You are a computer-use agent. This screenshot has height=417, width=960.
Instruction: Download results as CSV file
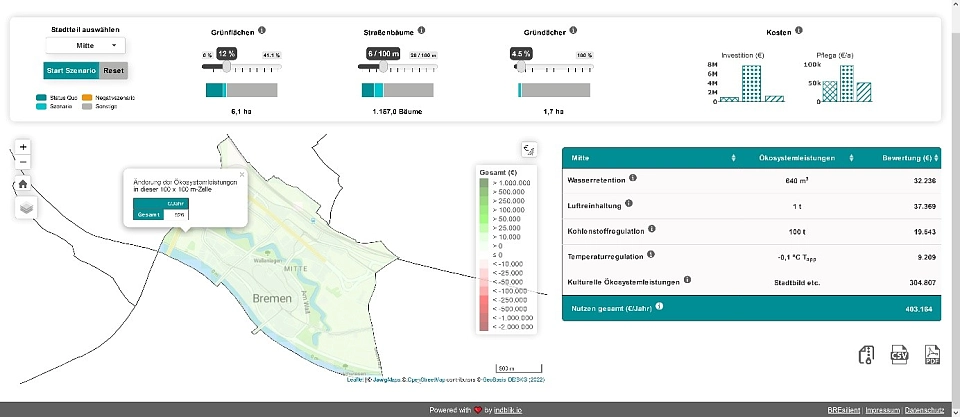point(898,355)
